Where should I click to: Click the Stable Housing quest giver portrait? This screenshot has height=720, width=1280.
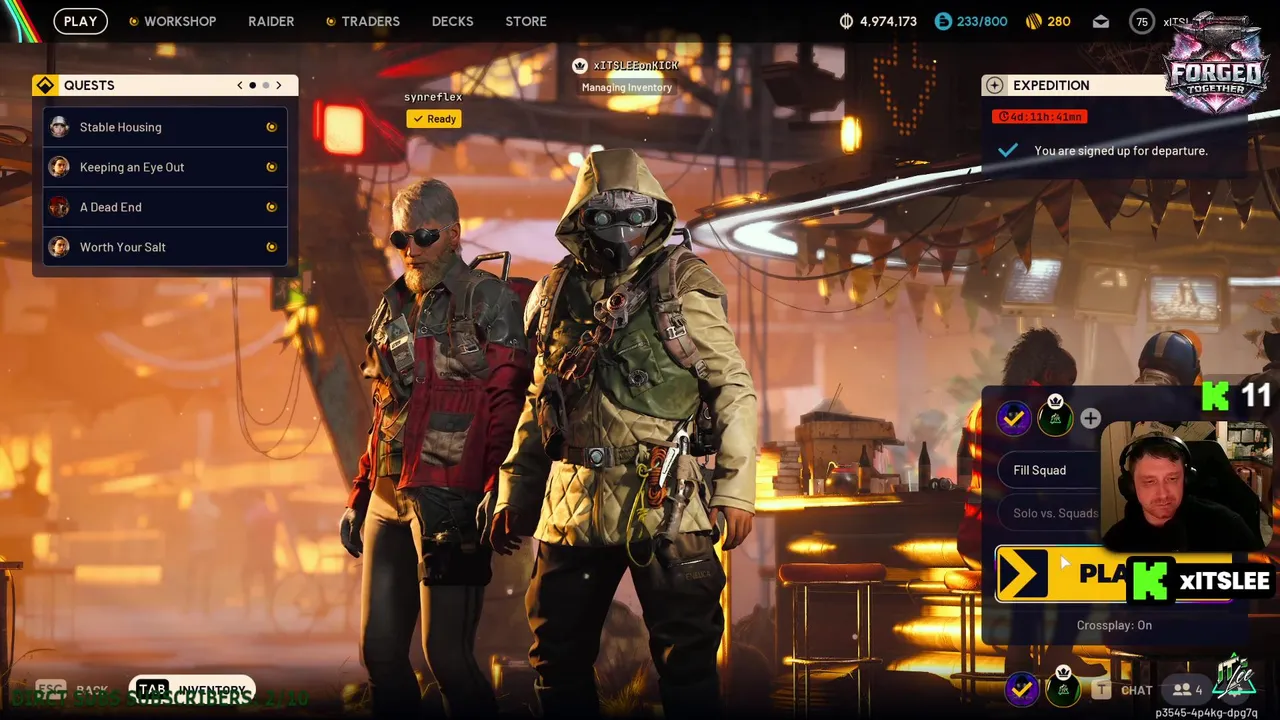[60, 127]
